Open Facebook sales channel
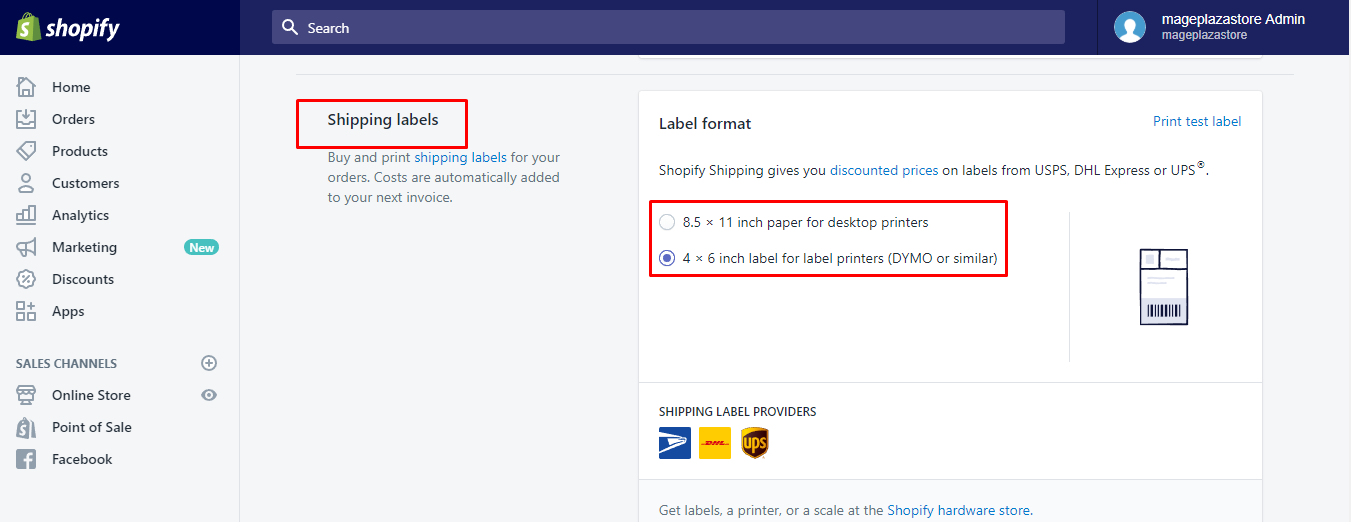The height and width of the screenshot is (522, 1351). (x=82, y=459)
